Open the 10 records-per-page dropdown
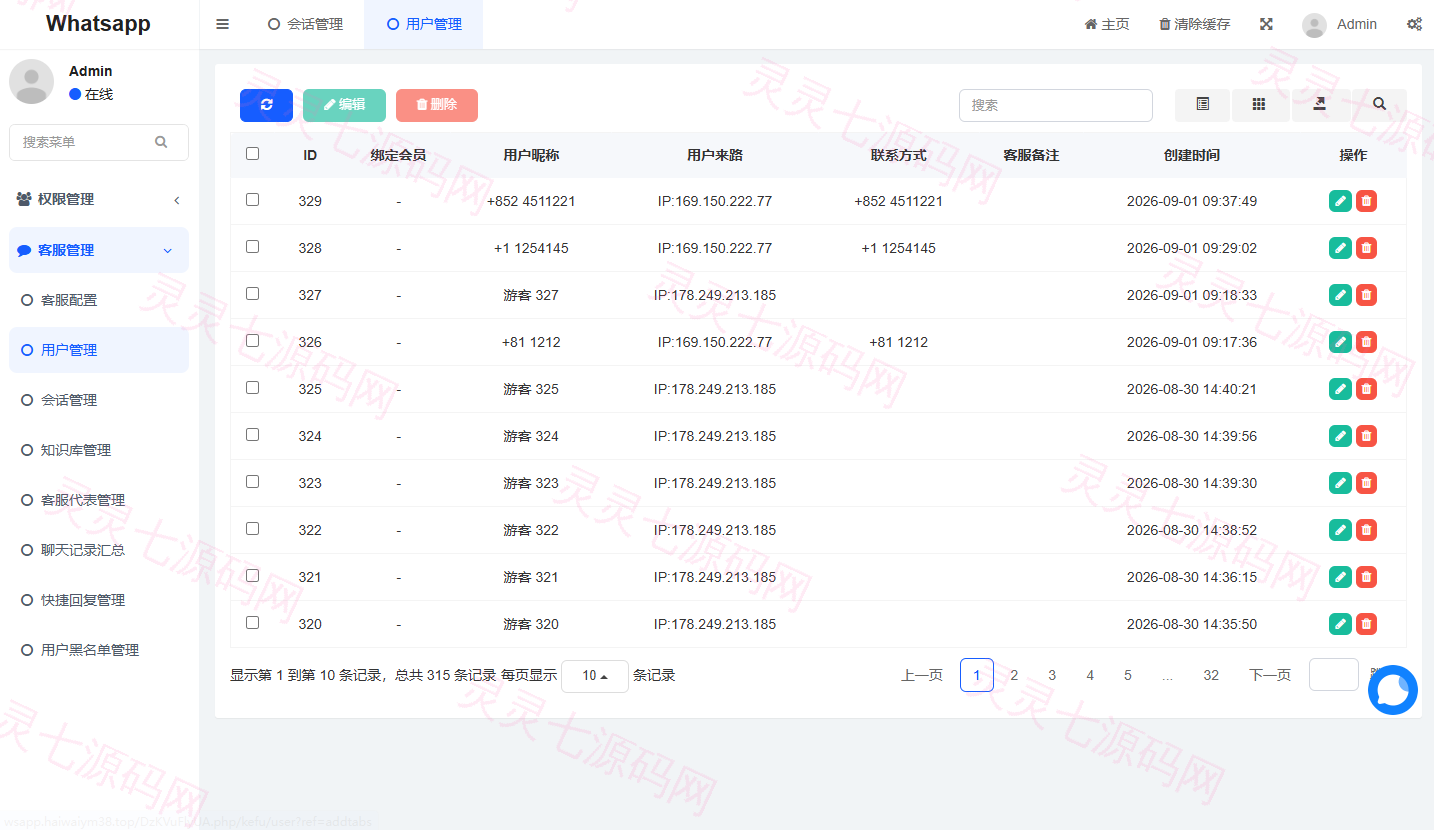This screenshot has width=1434, height=830. (595, 676)
